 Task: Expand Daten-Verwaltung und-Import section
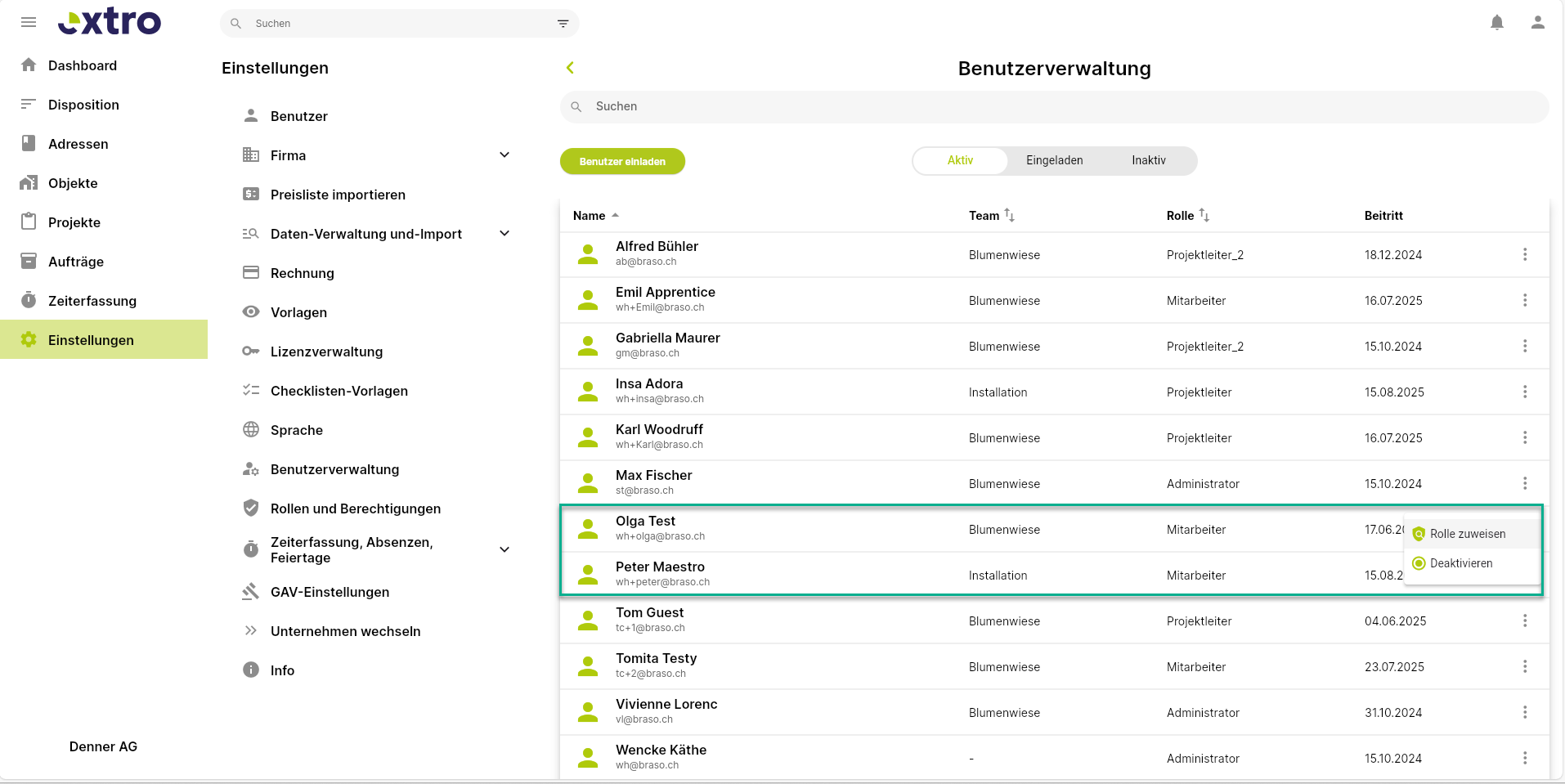504,233
